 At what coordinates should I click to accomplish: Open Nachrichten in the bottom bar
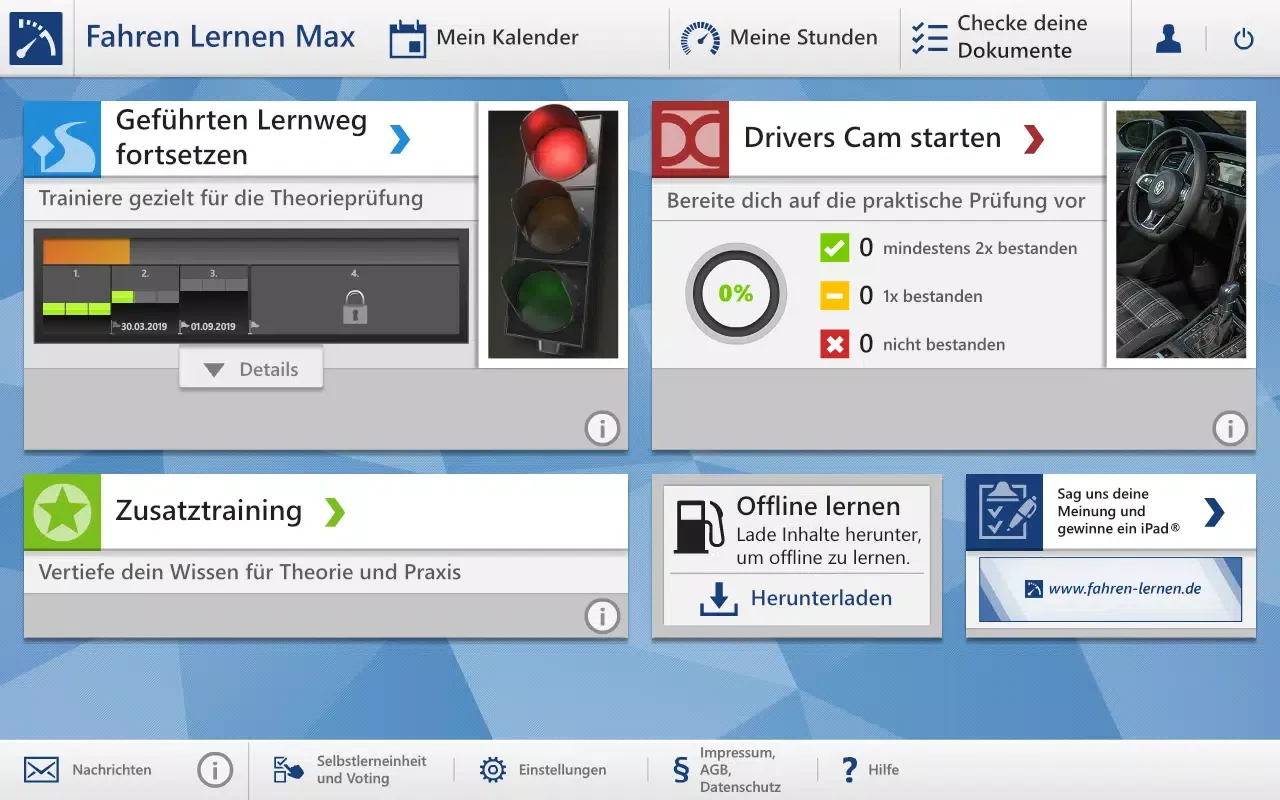(87, 770)
